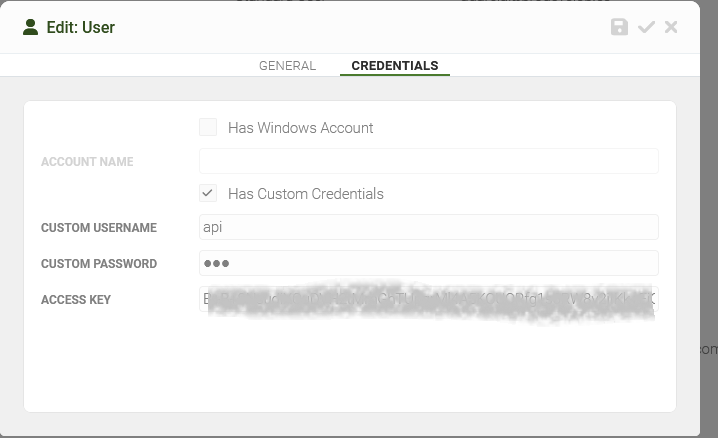Uncheck the Has Custom Credentials checkbox
The height and width of the screenshot is (438, 718).
208,193
